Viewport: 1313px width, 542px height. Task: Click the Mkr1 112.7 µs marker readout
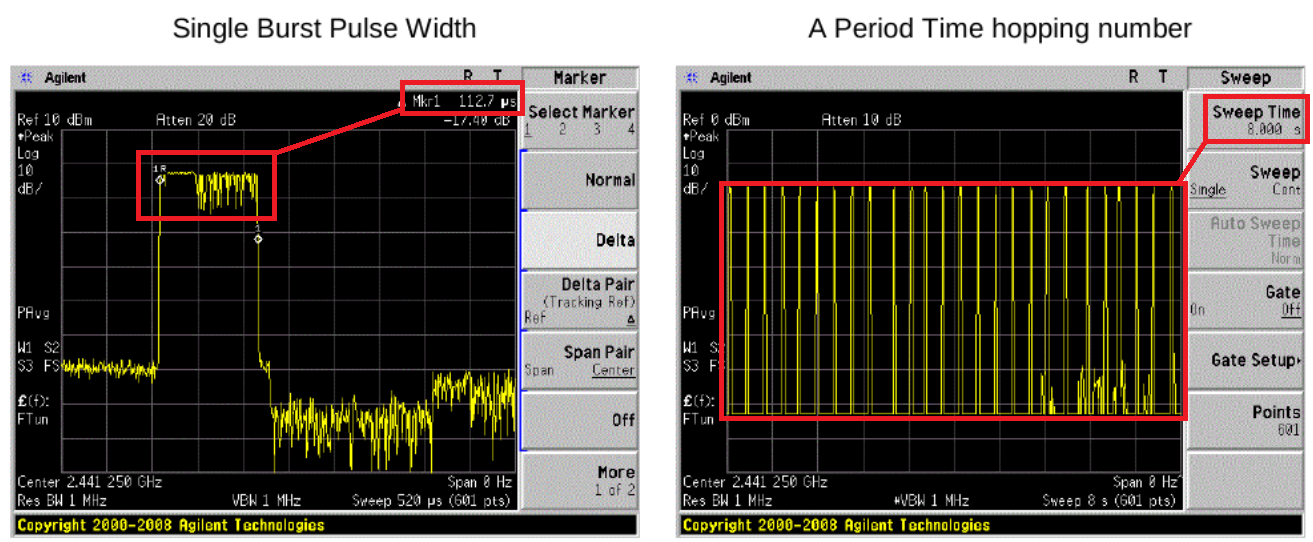[461, 100]
